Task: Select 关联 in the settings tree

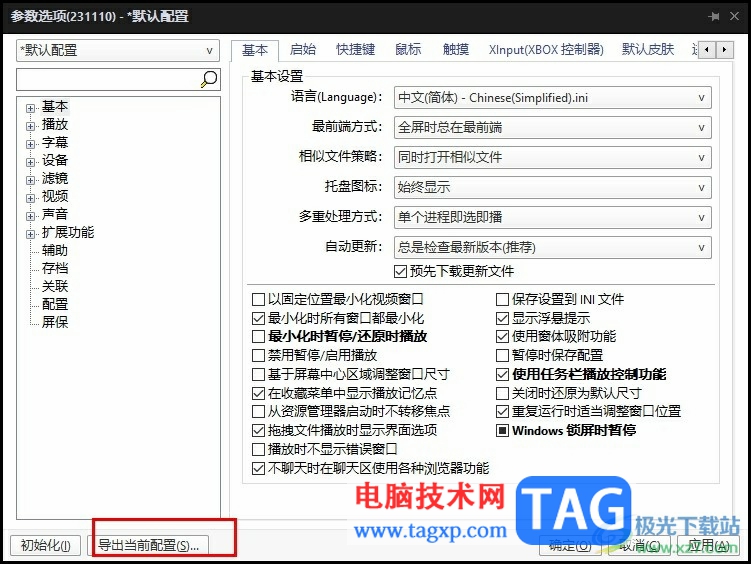Action: point(55,286)
